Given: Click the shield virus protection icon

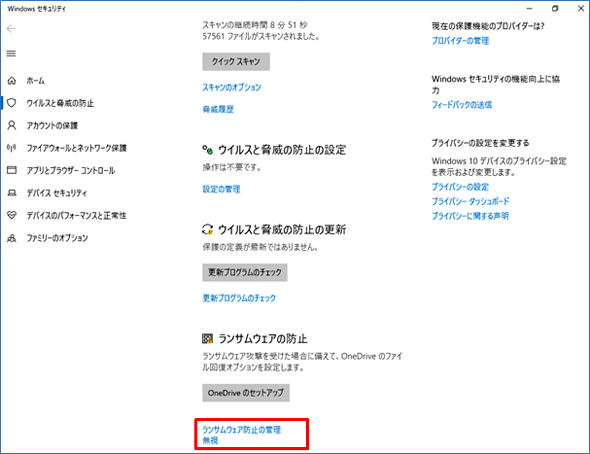Looking at the screenshot, I should [12, 103].
